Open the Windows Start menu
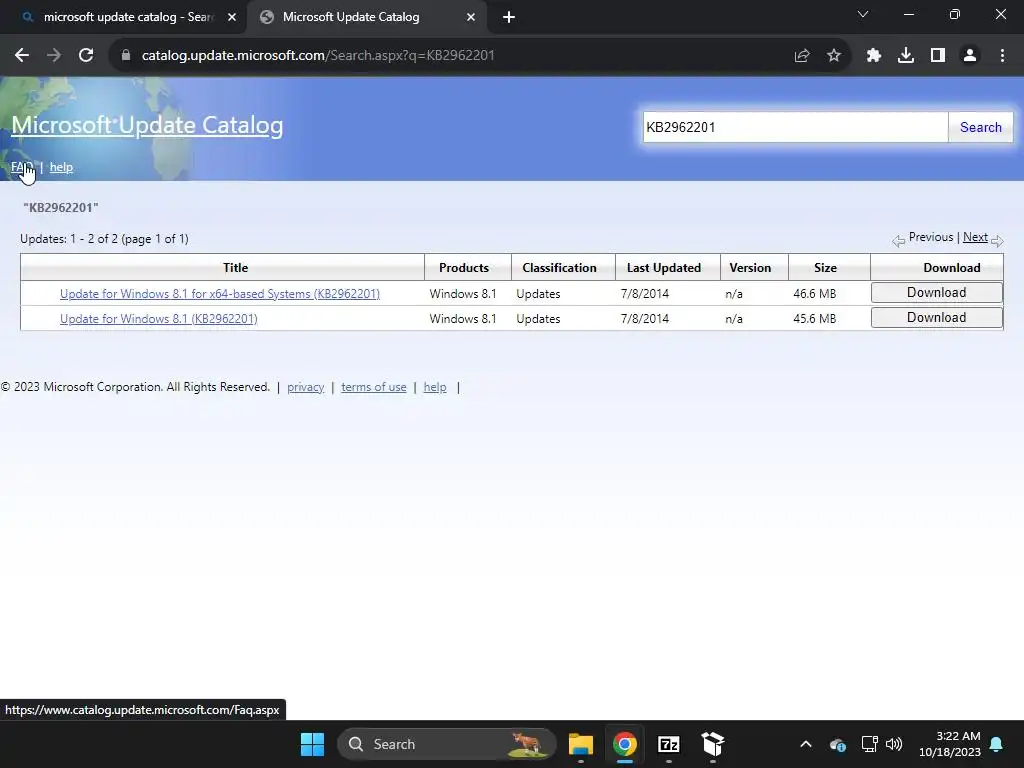 coord(312,744)
